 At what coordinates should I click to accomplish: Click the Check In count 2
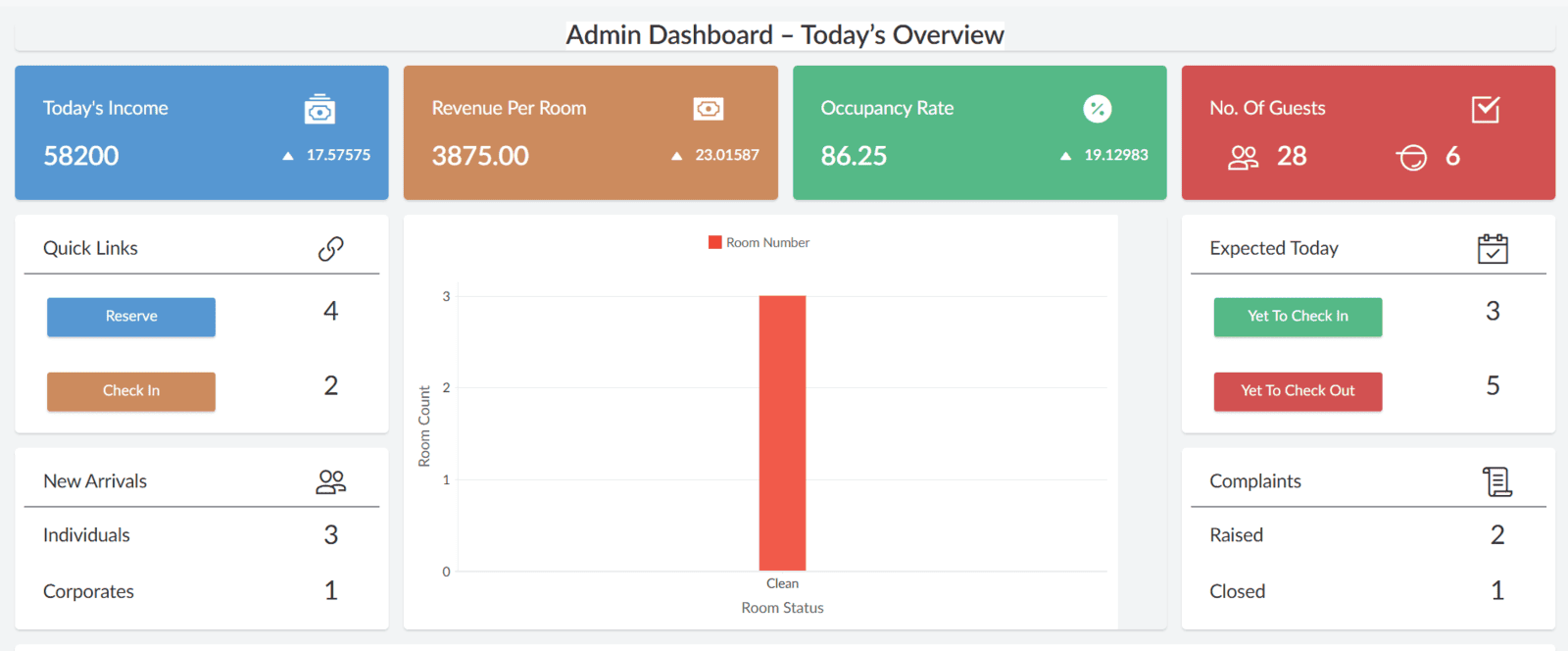pyautogui.click(x=331, y=385)
